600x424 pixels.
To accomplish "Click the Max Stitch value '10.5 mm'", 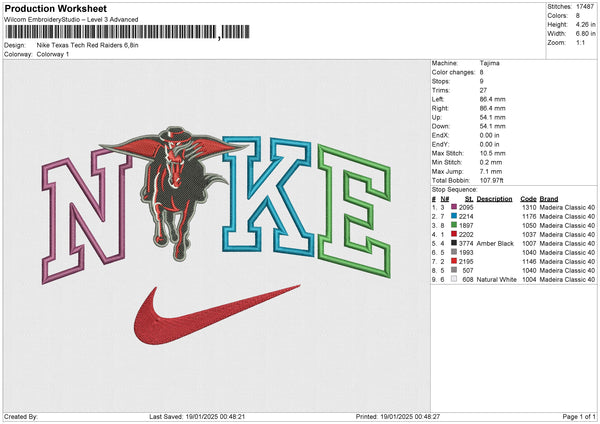I will 492,153.
